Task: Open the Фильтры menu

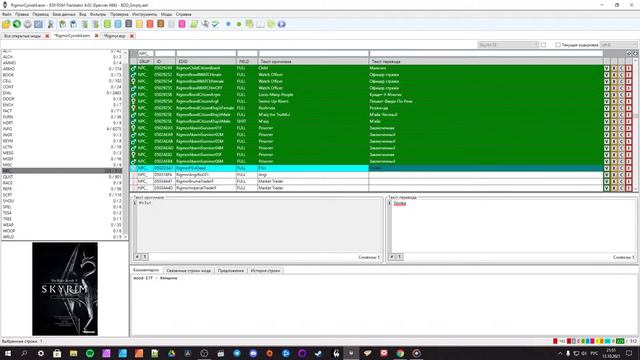Action: point(98,14)
